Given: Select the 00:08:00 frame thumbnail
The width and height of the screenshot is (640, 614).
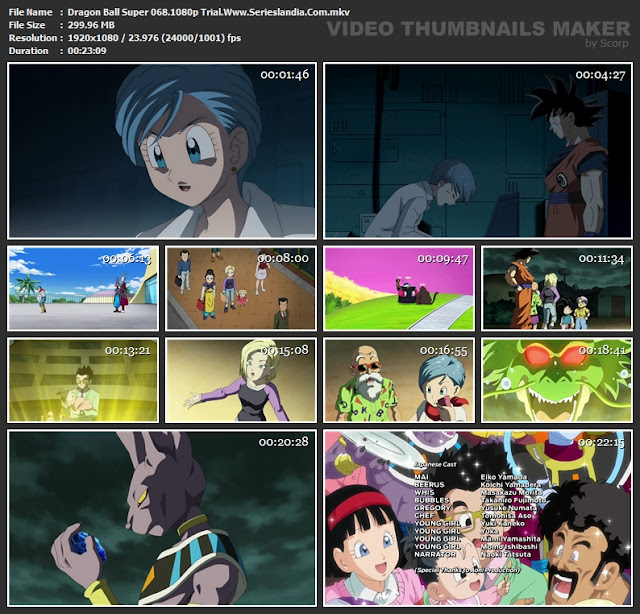Looking at the screenshot, I should [x=241, y=288].
